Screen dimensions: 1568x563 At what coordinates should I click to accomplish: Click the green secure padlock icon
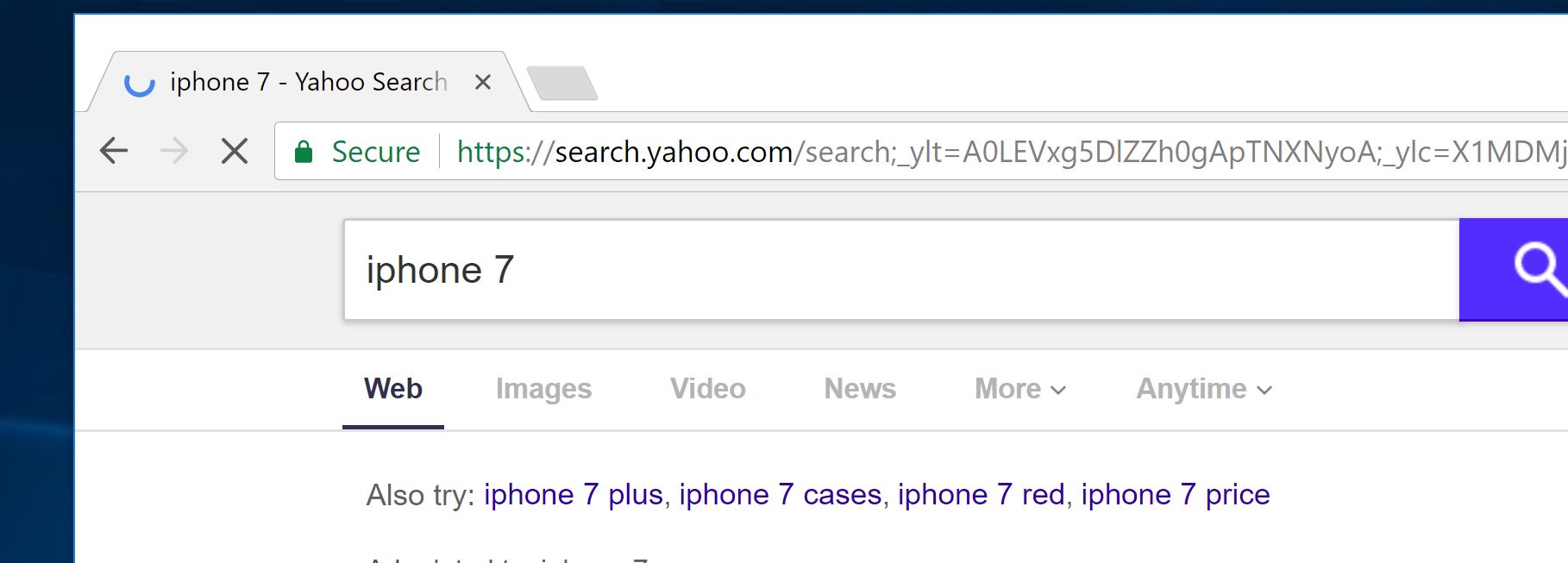click(304, 152)
